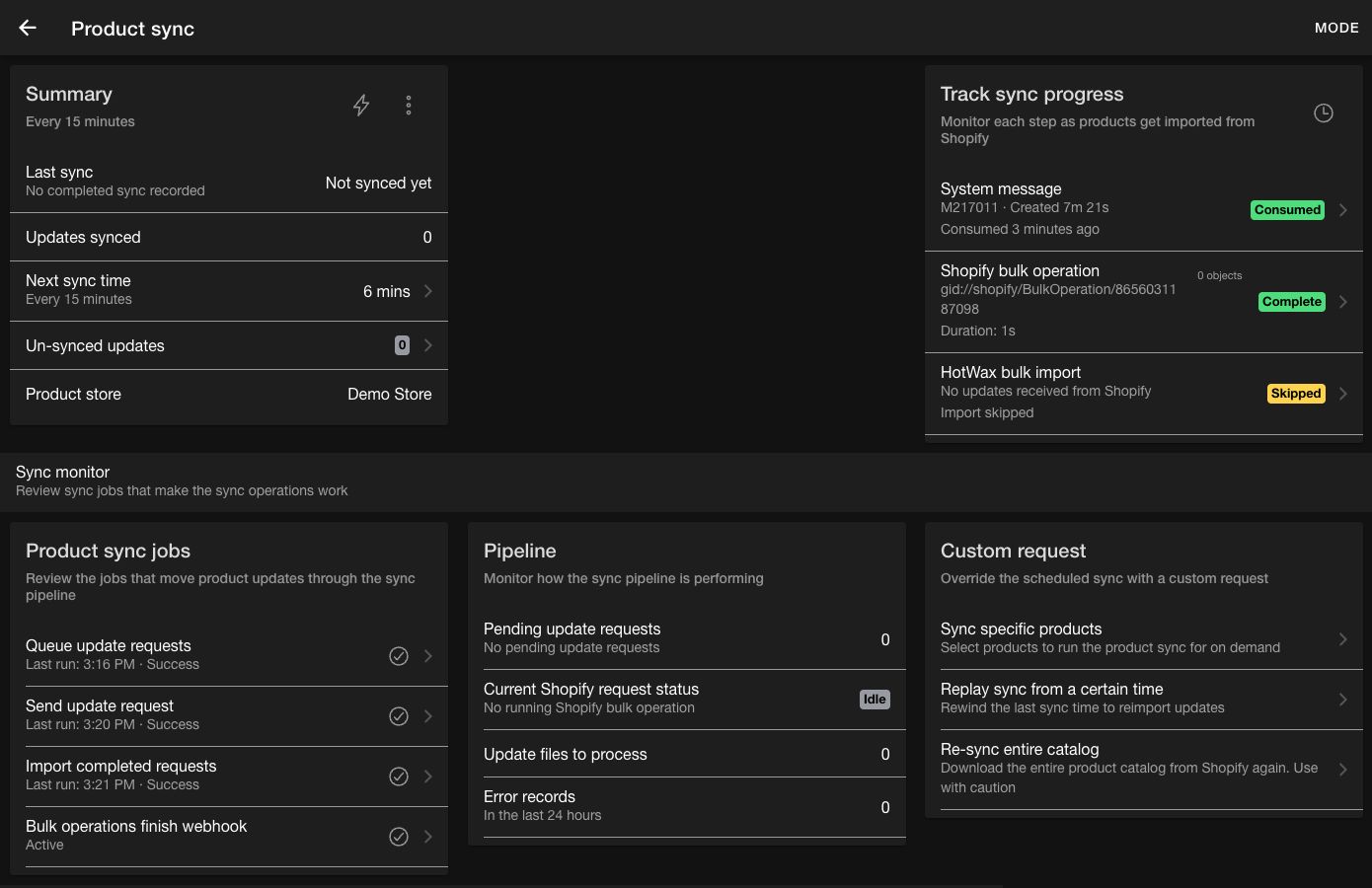Click the Current Shopify request status label

coord(591,690)
